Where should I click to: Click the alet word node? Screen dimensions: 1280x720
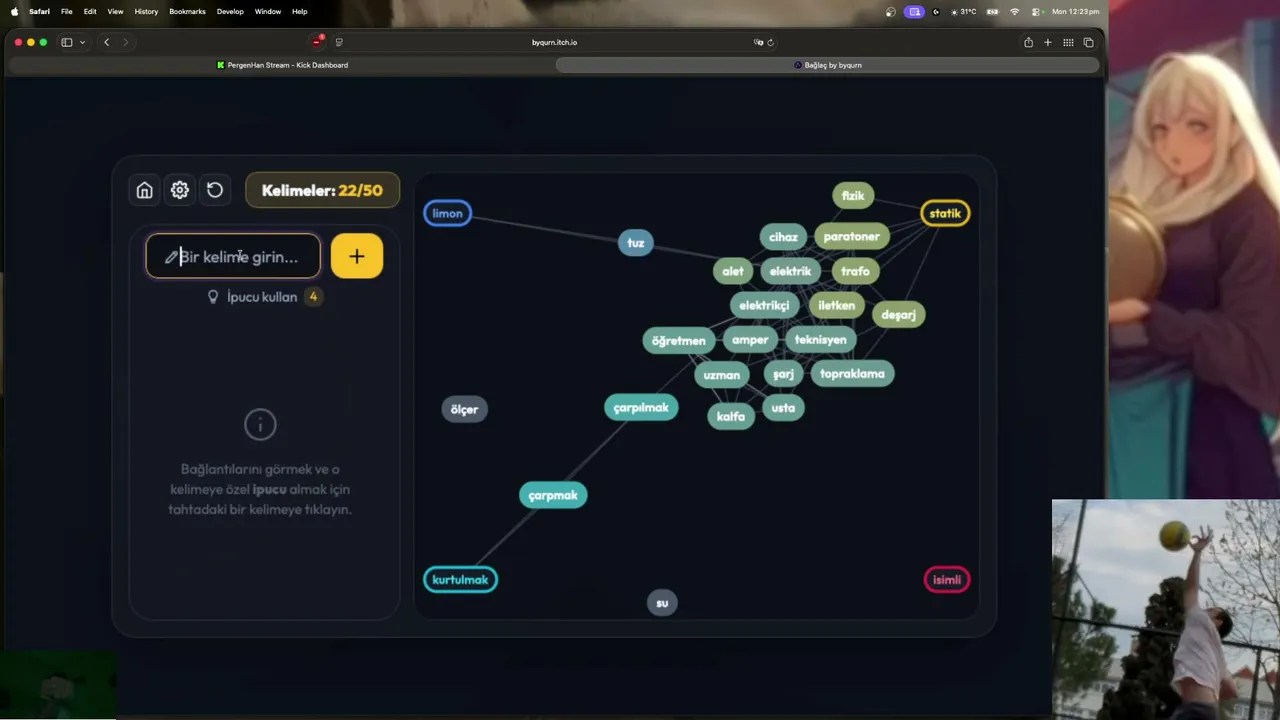coord(733,271)
